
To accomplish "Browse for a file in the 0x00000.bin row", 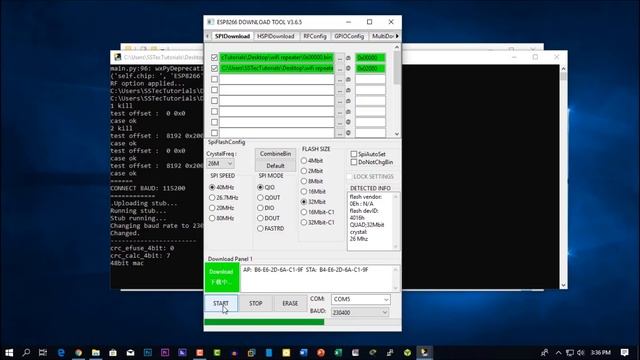I will [340, 58].
